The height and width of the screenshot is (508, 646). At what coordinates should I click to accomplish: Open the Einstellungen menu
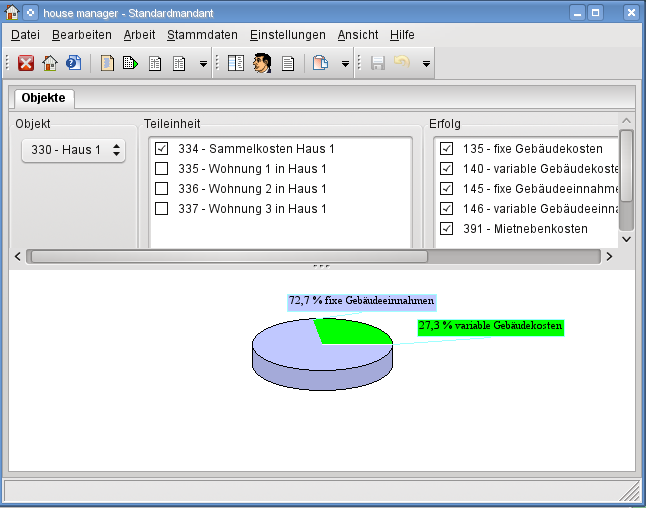pyautogui.click(x=288, y=34)
